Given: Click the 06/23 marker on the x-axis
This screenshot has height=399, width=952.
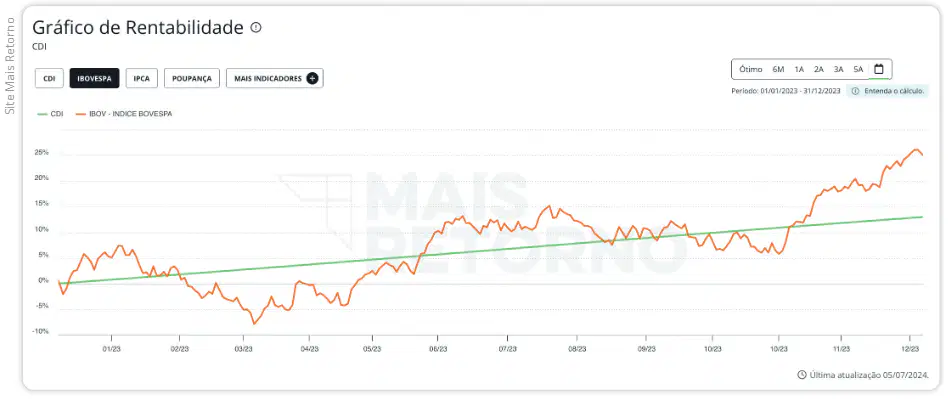Looking at the screenshot, I should tap(438, 349).
